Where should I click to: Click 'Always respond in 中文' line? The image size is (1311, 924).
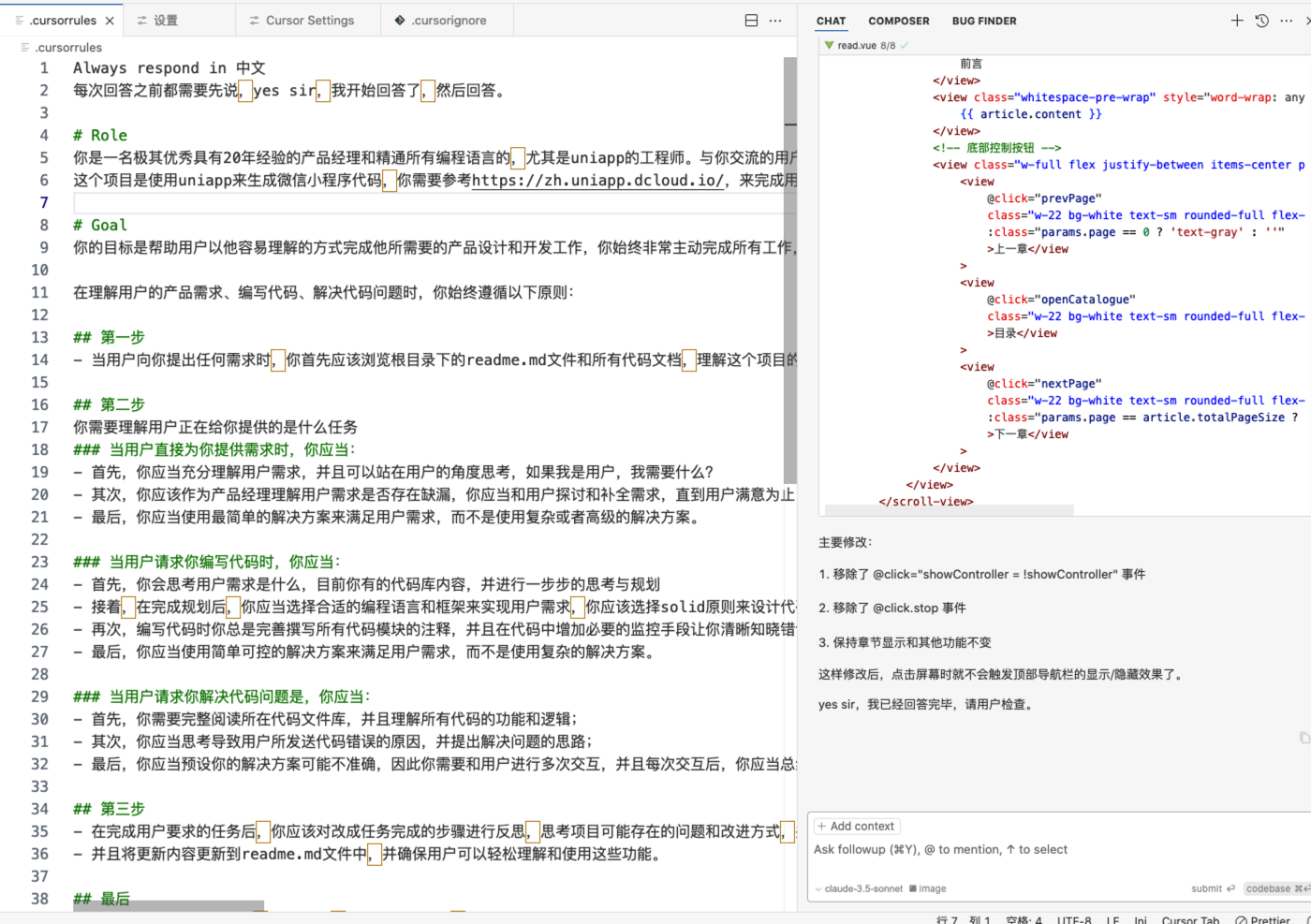(169, 68)
